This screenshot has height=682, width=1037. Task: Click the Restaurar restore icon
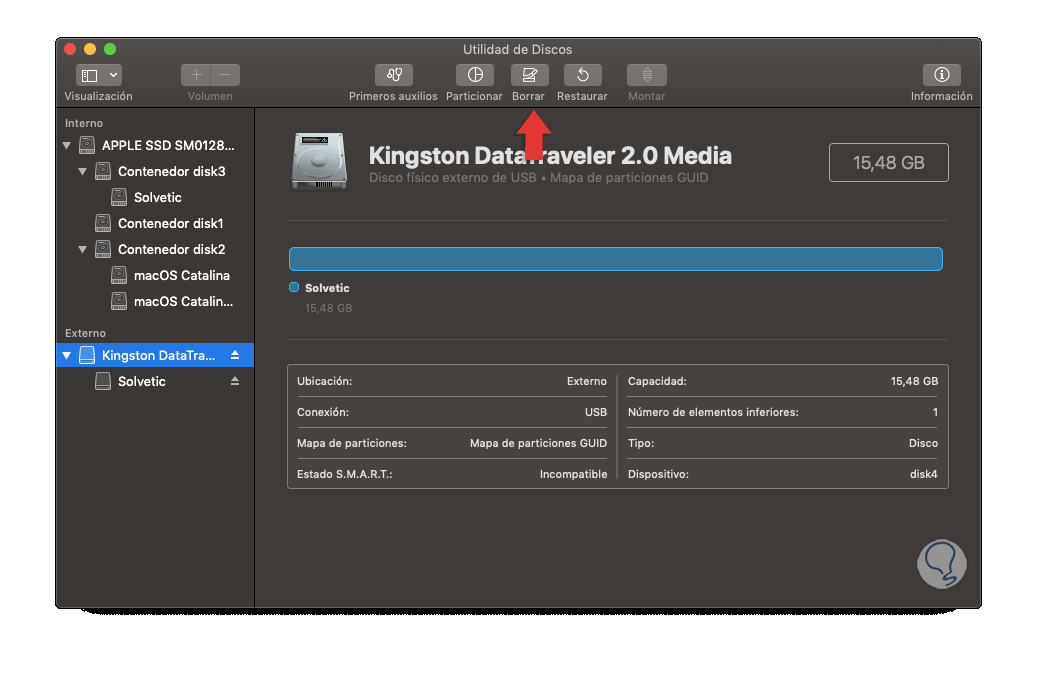pos(582,75)
